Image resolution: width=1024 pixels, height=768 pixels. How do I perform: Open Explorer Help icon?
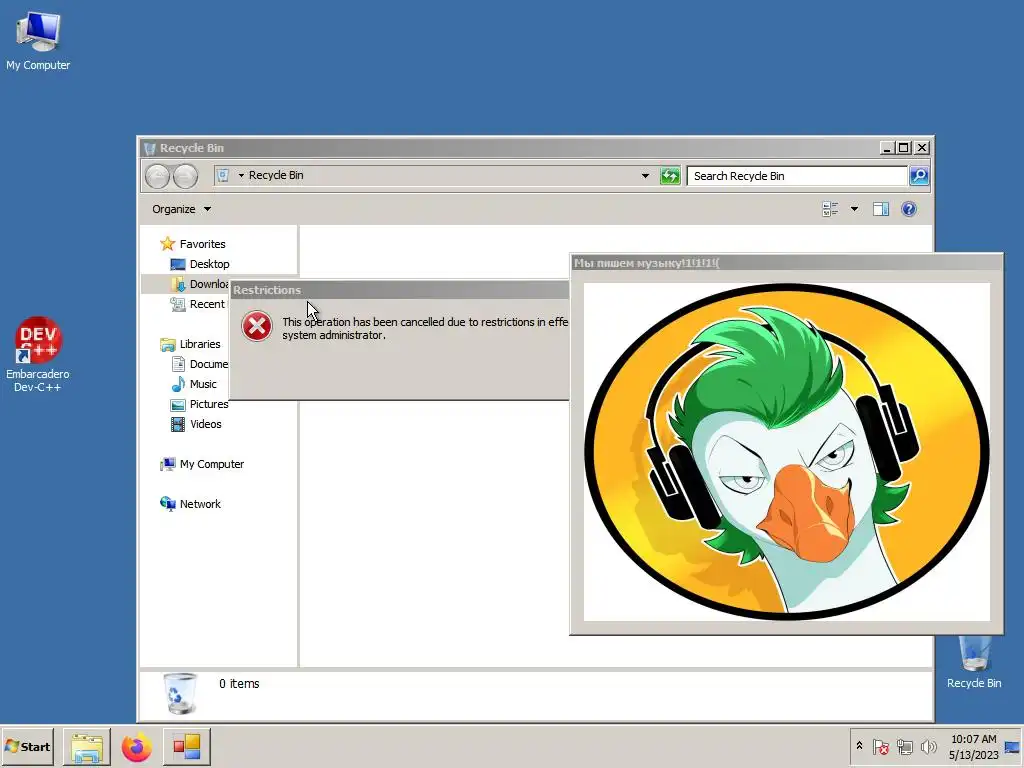[x=908, y=209]
